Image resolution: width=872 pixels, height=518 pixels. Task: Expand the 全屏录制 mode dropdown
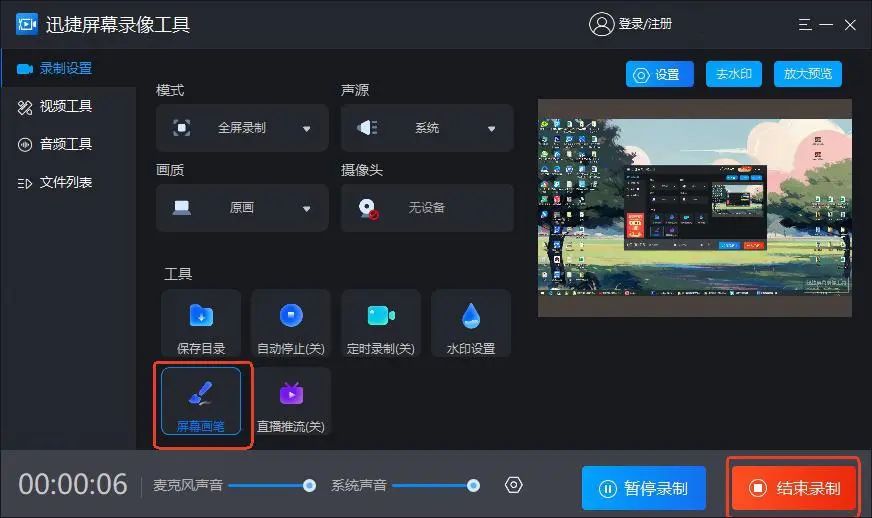(x=242, y=128)
